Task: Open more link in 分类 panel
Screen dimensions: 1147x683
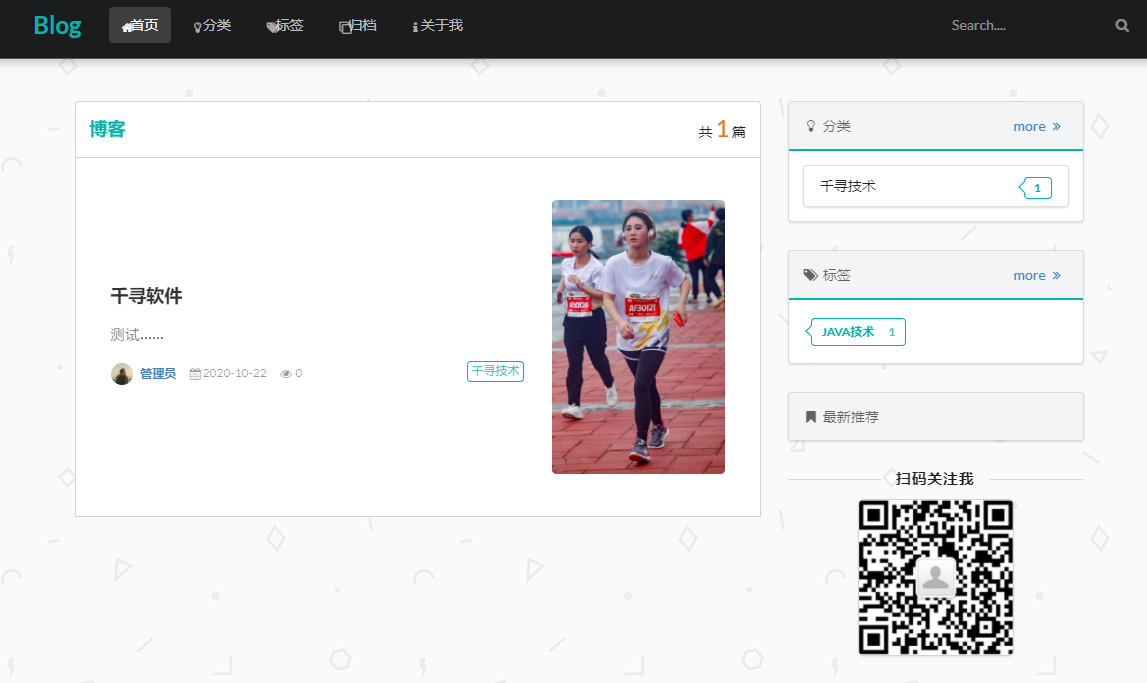Action: 1037,127
